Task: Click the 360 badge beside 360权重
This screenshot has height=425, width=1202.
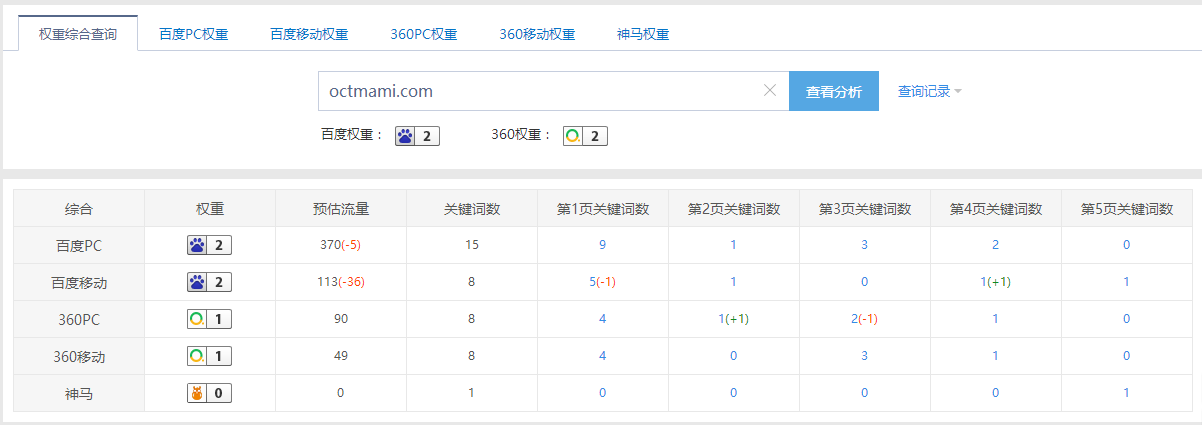Action: 585,136
